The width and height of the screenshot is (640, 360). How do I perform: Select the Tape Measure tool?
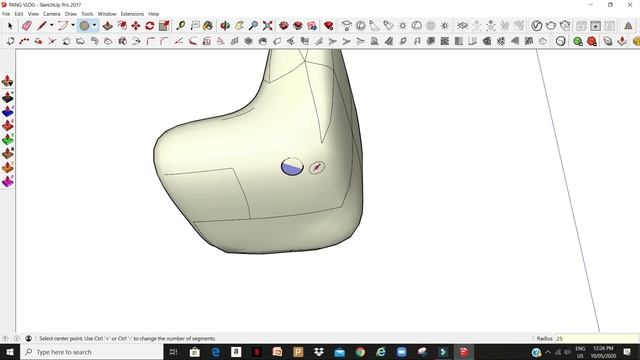coord(180,26)
